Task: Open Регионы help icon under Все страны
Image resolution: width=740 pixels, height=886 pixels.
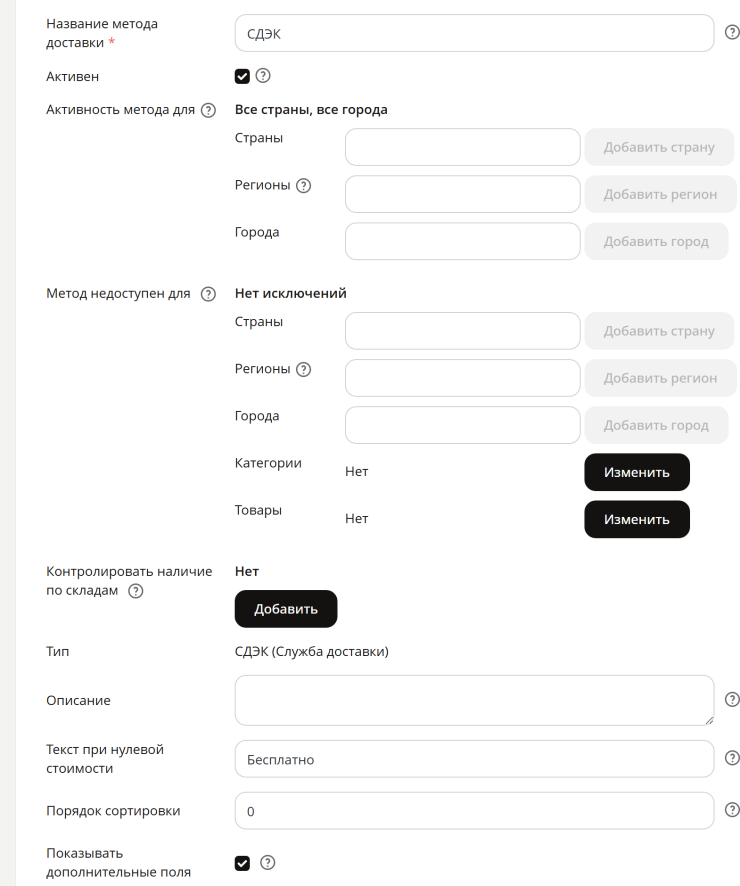Action: [304, 185]
